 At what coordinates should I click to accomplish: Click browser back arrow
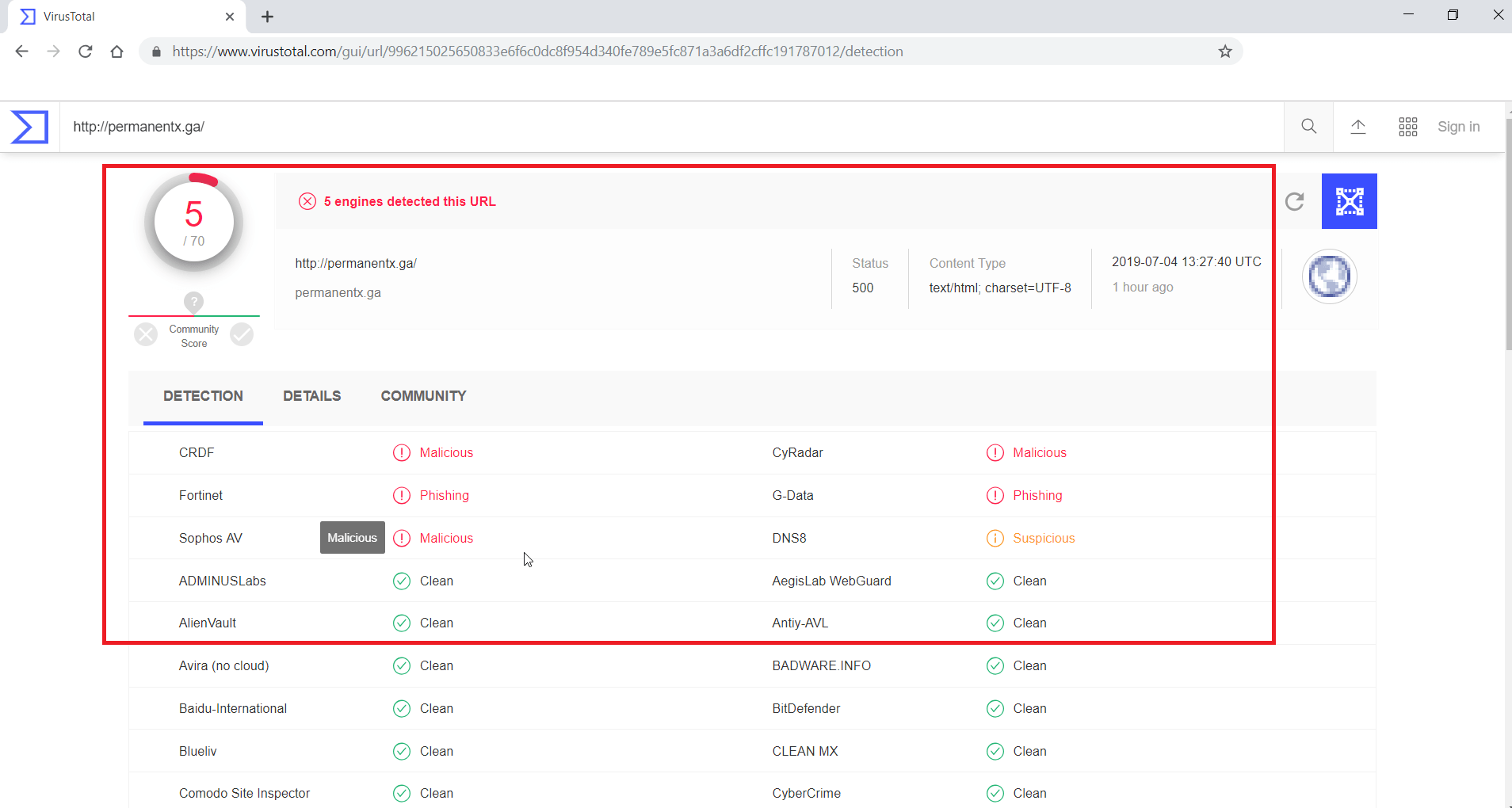point(21,51)
